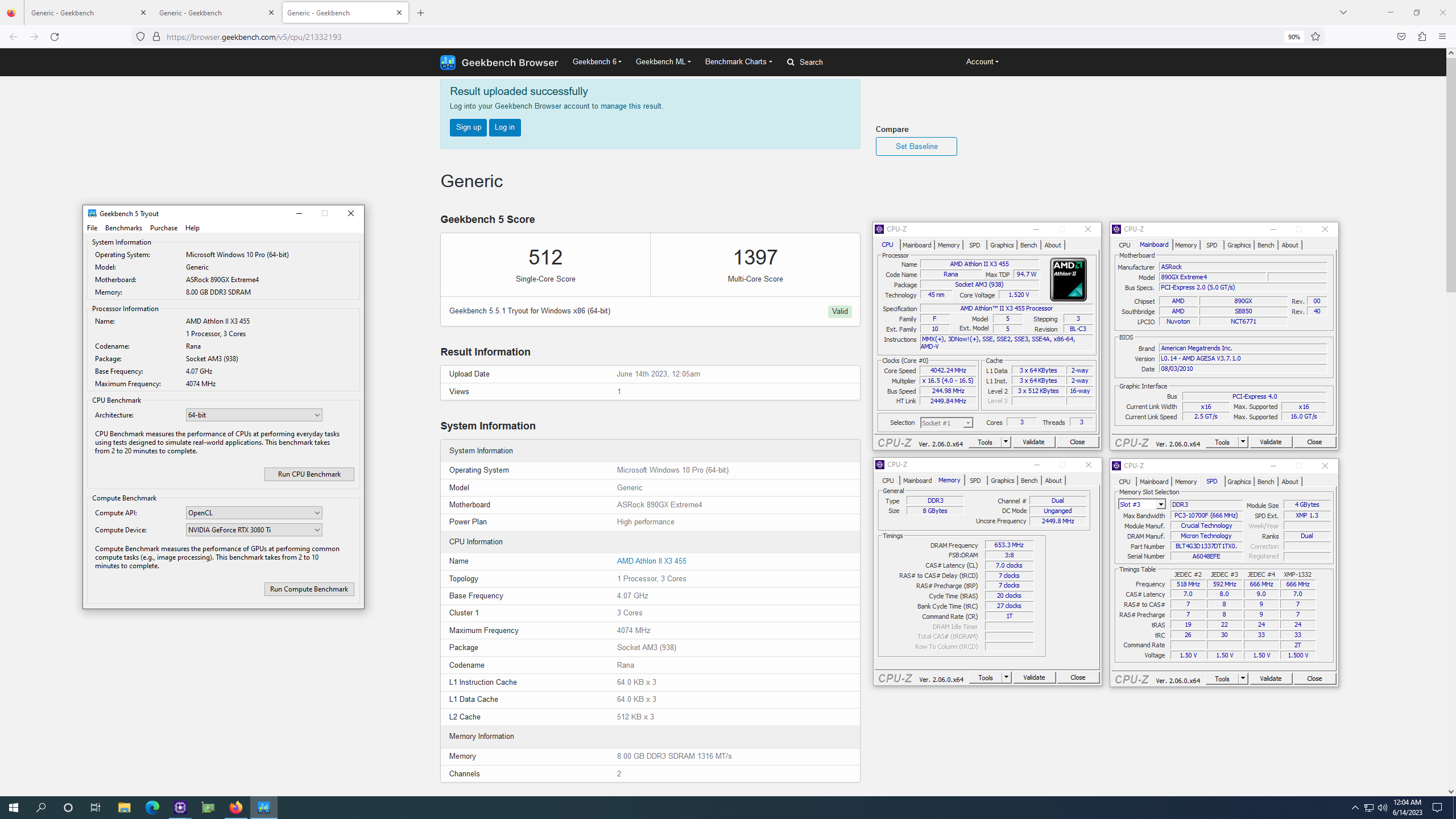Switch to Geekbench via its taskbar icon

coord(264,808)
